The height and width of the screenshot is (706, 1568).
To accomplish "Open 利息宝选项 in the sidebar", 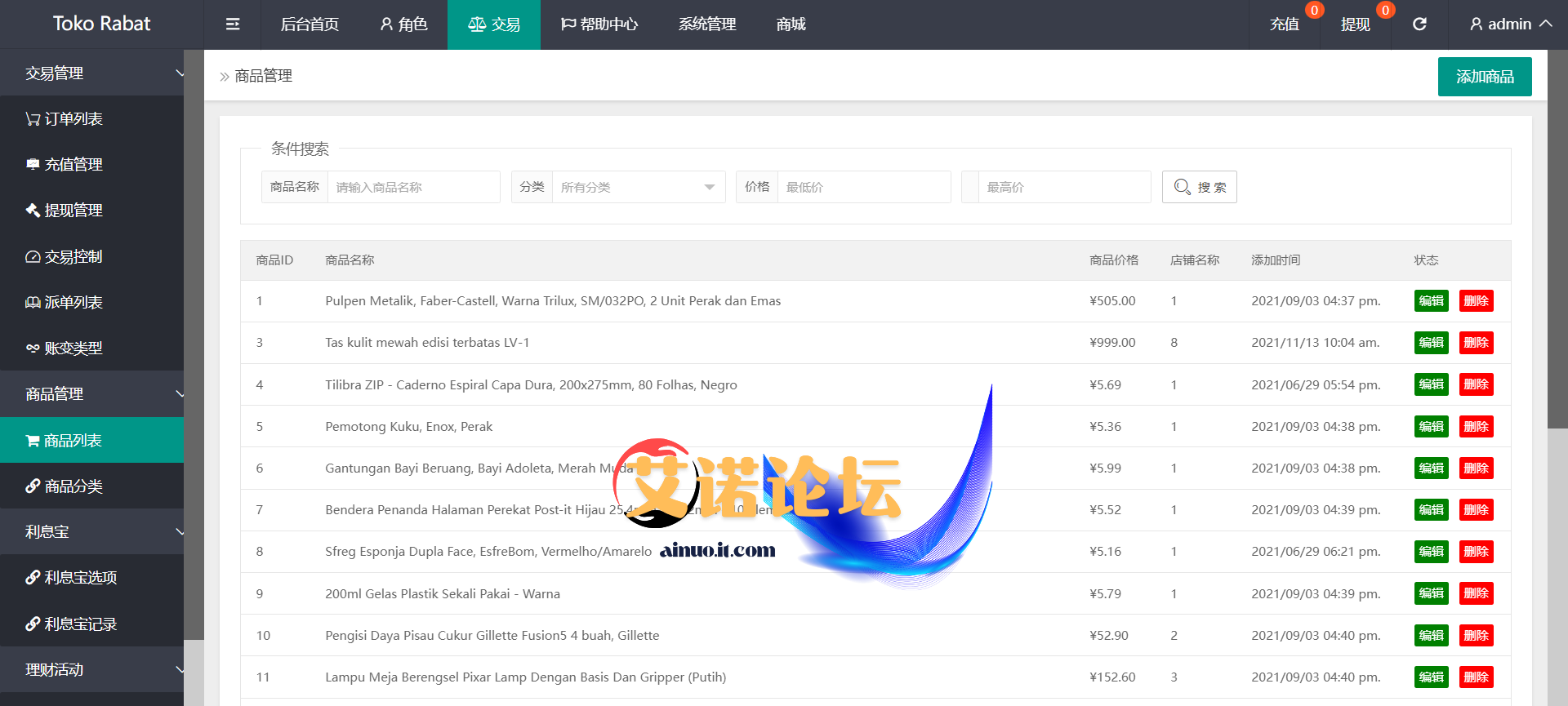I will 91,577.
